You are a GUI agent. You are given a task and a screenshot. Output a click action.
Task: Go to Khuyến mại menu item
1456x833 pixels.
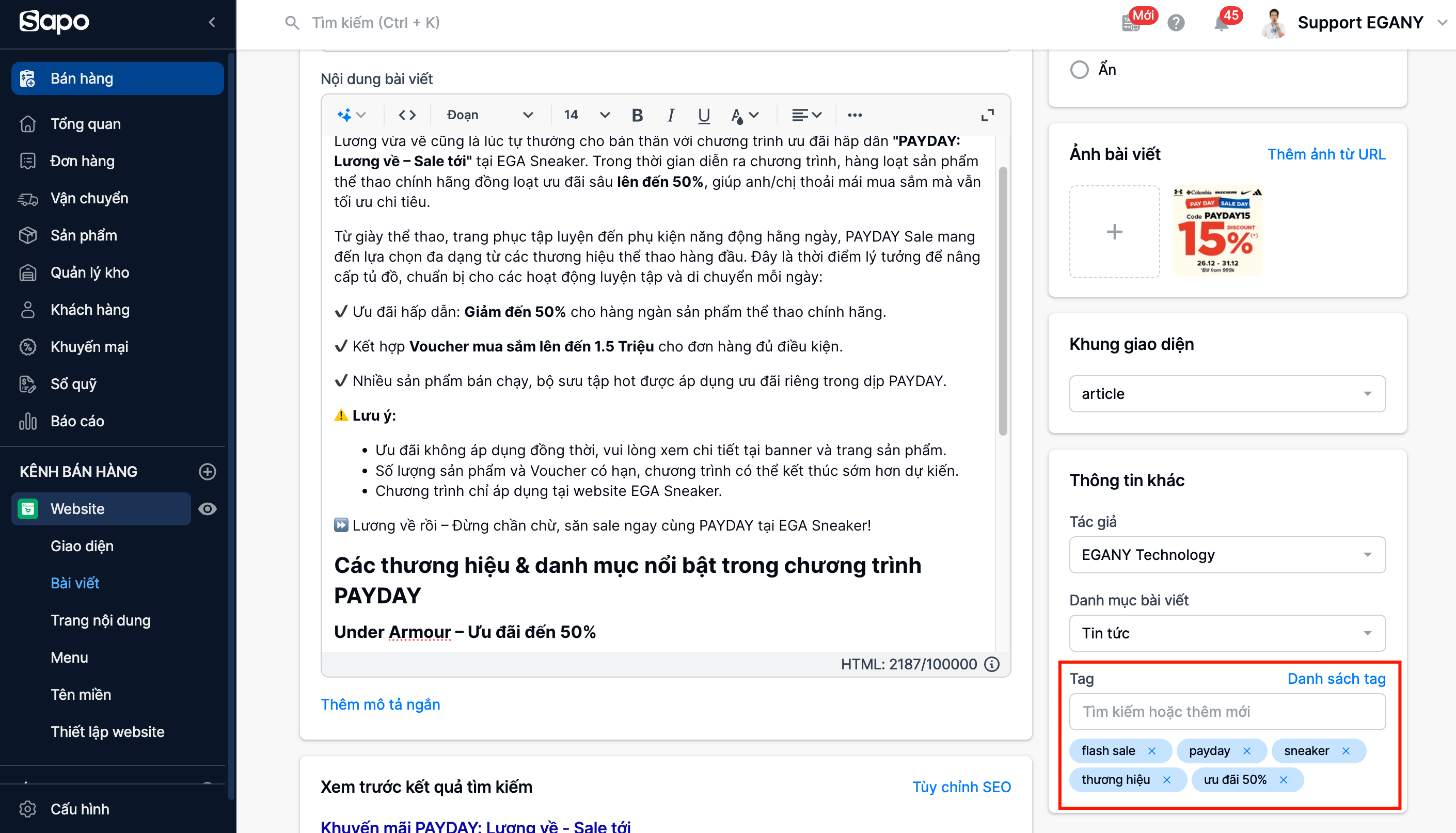coord(89,347)
